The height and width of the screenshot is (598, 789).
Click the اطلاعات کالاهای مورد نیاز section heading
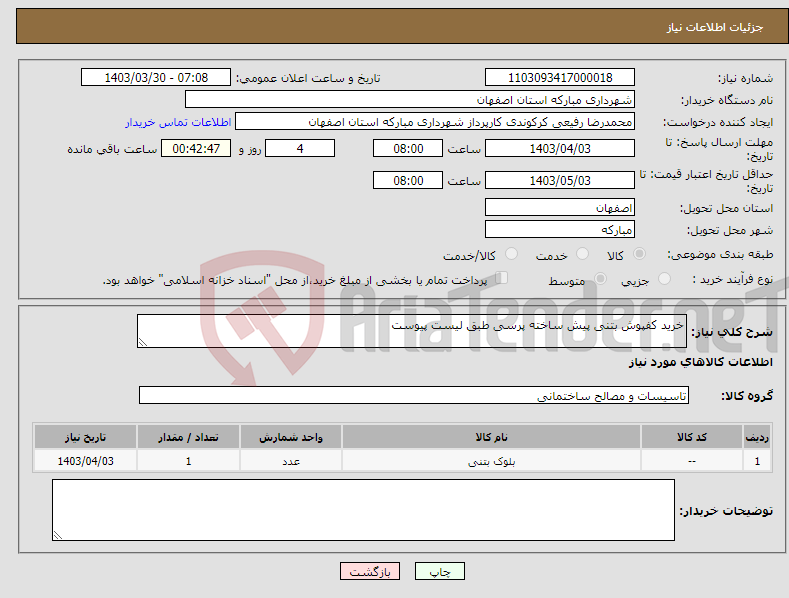700,362
